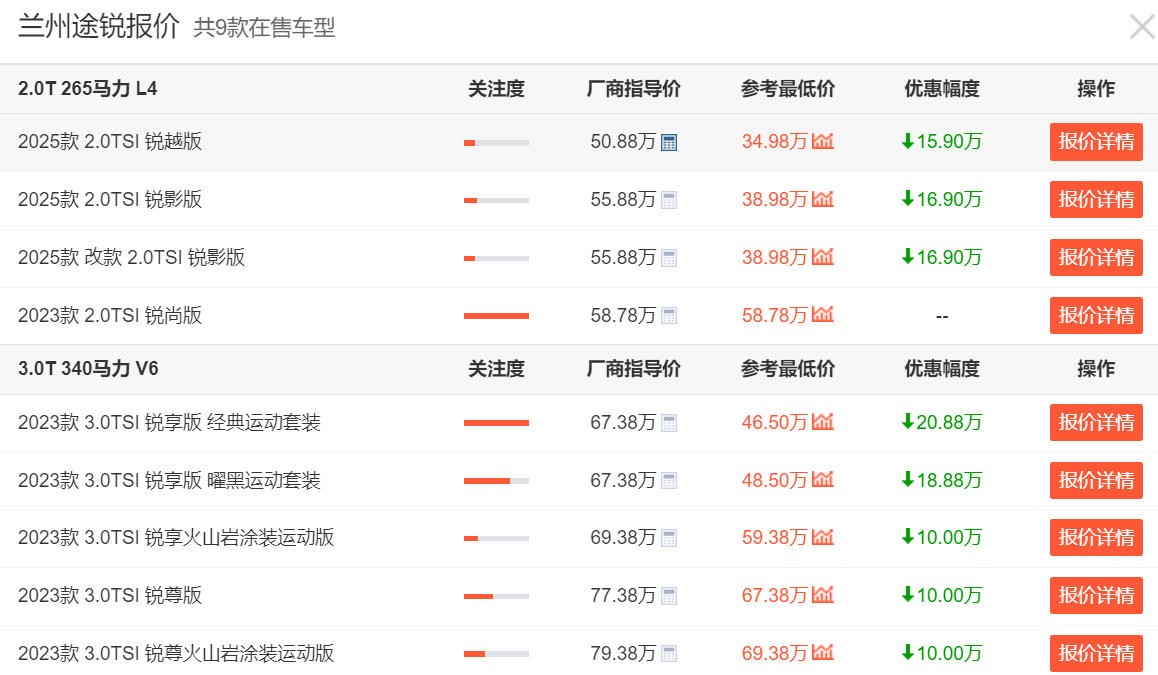Open model link 2025款 改款 2.0TSI 锐影版

click(131, 257)
